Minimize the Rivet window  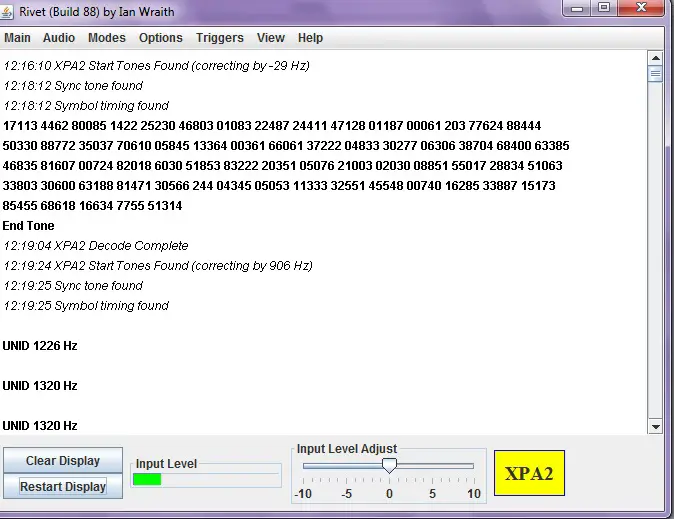tap(579, 8)
